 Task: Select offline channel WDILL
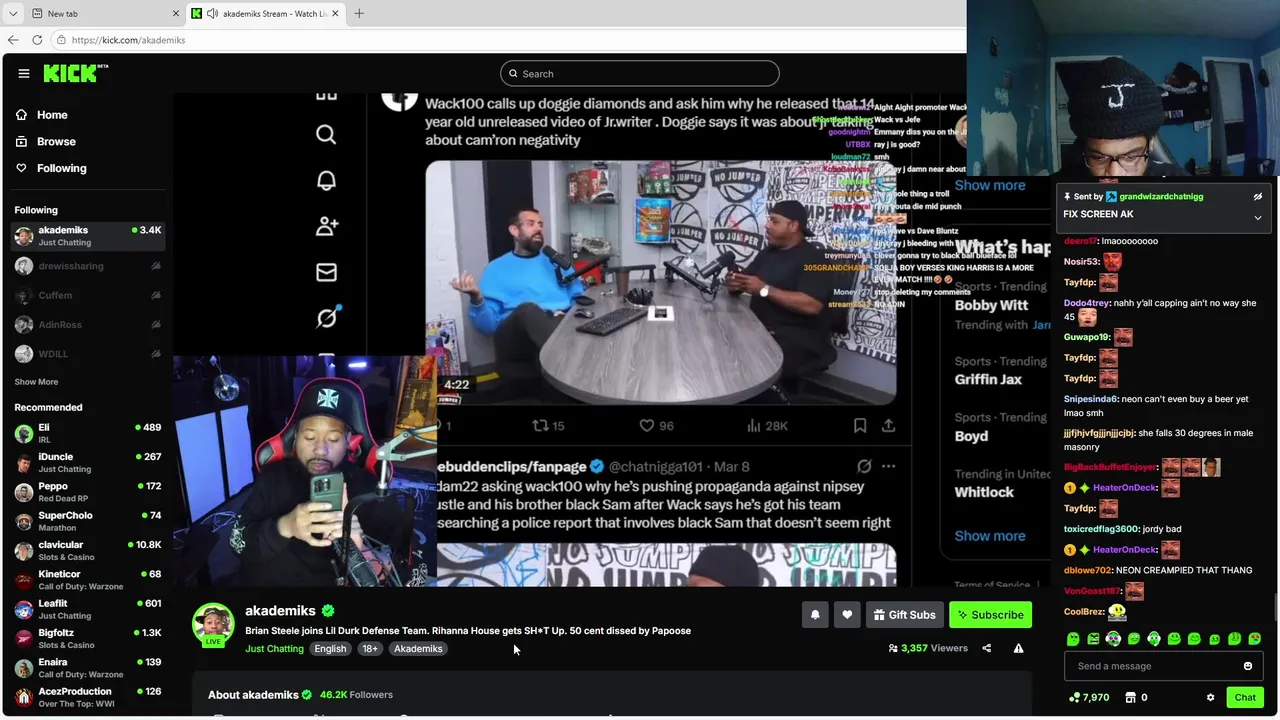(x=88, y=353)
